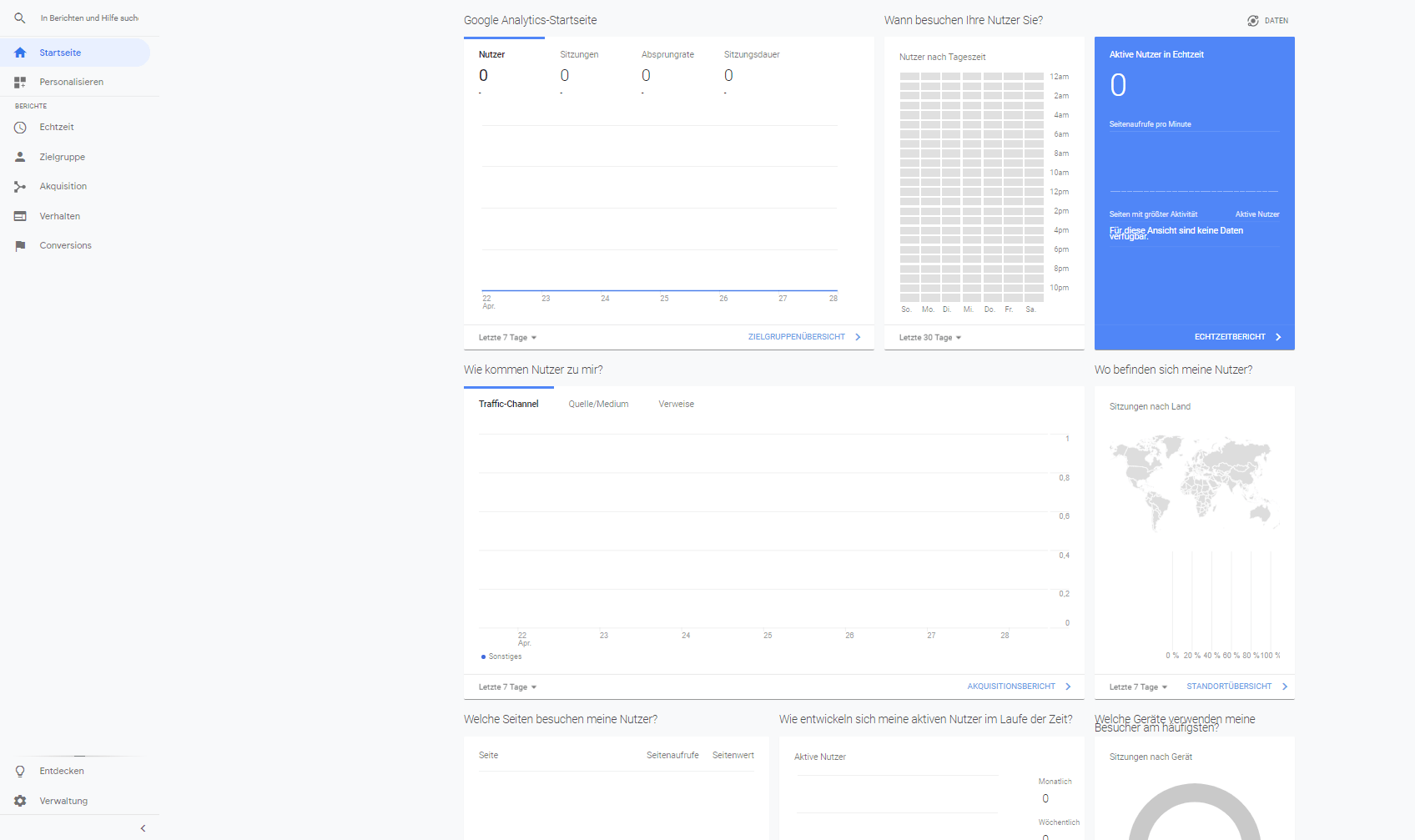Click the Seite column header

point(489,756)
